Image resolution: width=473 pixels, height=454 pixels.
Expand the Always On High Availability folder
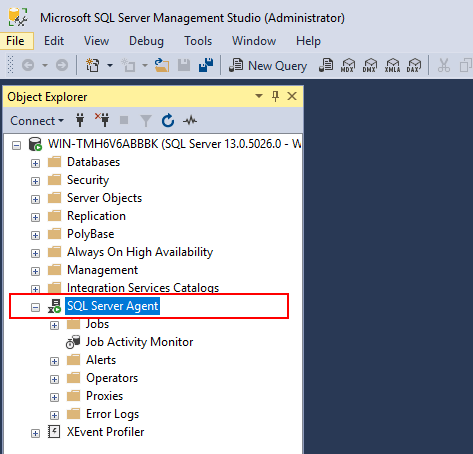tap(35, 253)
